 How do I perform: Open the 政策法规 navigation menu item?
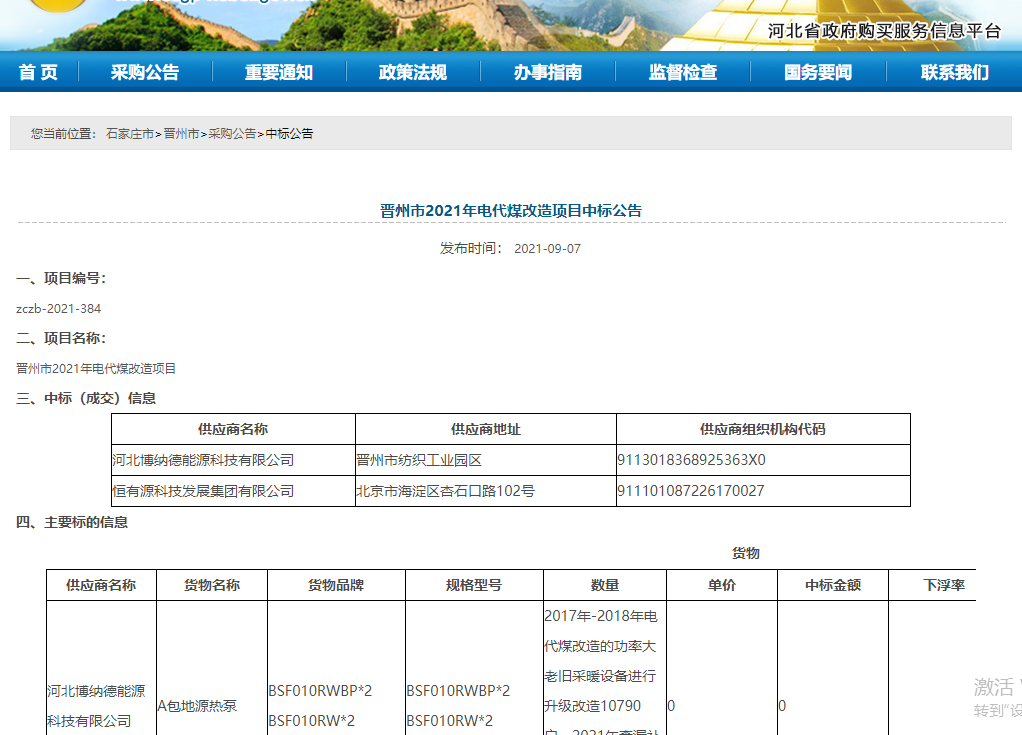[411, 71]
